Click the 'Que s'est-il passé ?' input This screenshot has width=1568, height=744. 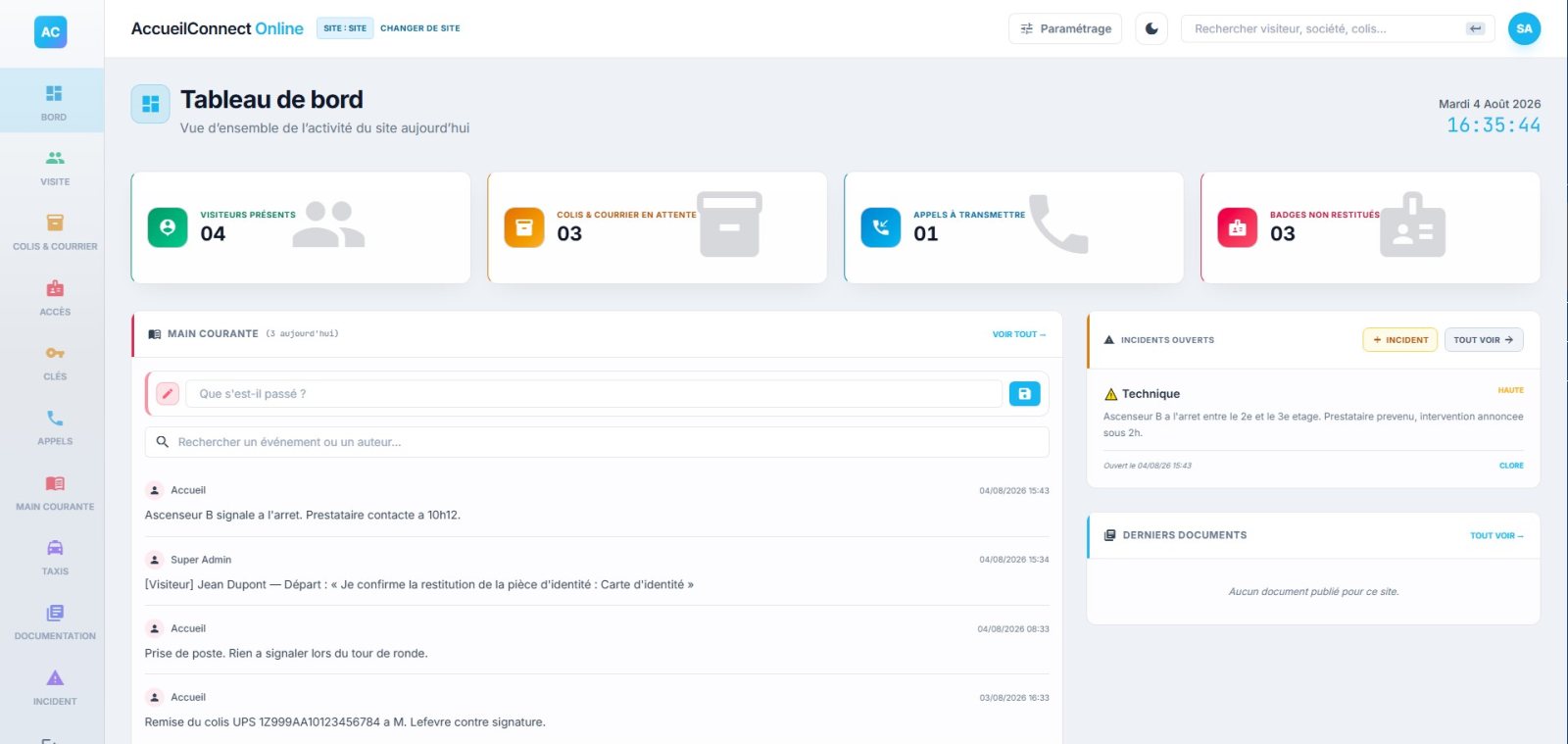pos(593,393)
